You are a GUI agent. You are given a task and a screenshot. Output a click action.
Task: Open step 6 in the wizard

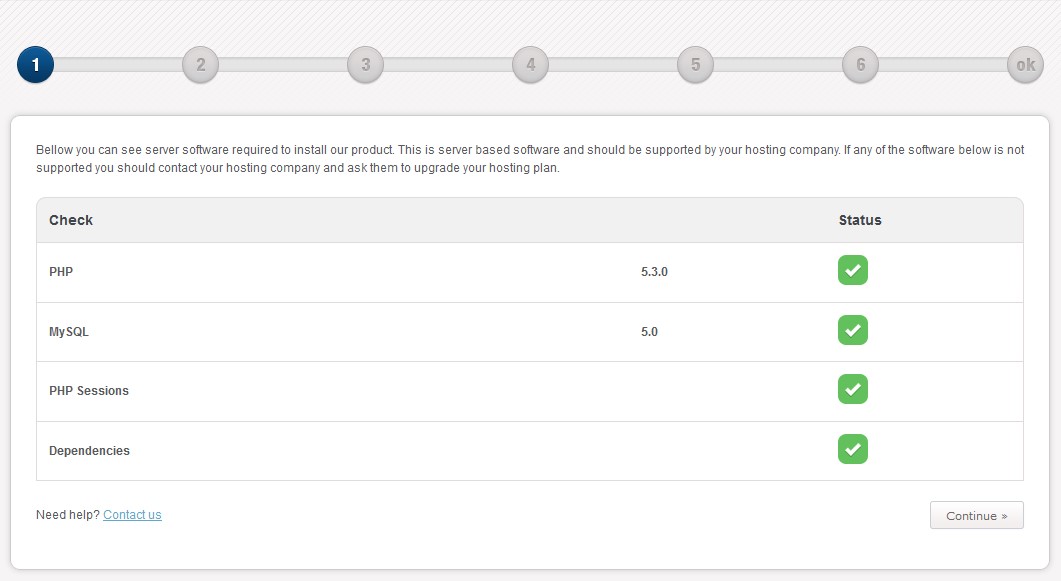click(860, 65)
